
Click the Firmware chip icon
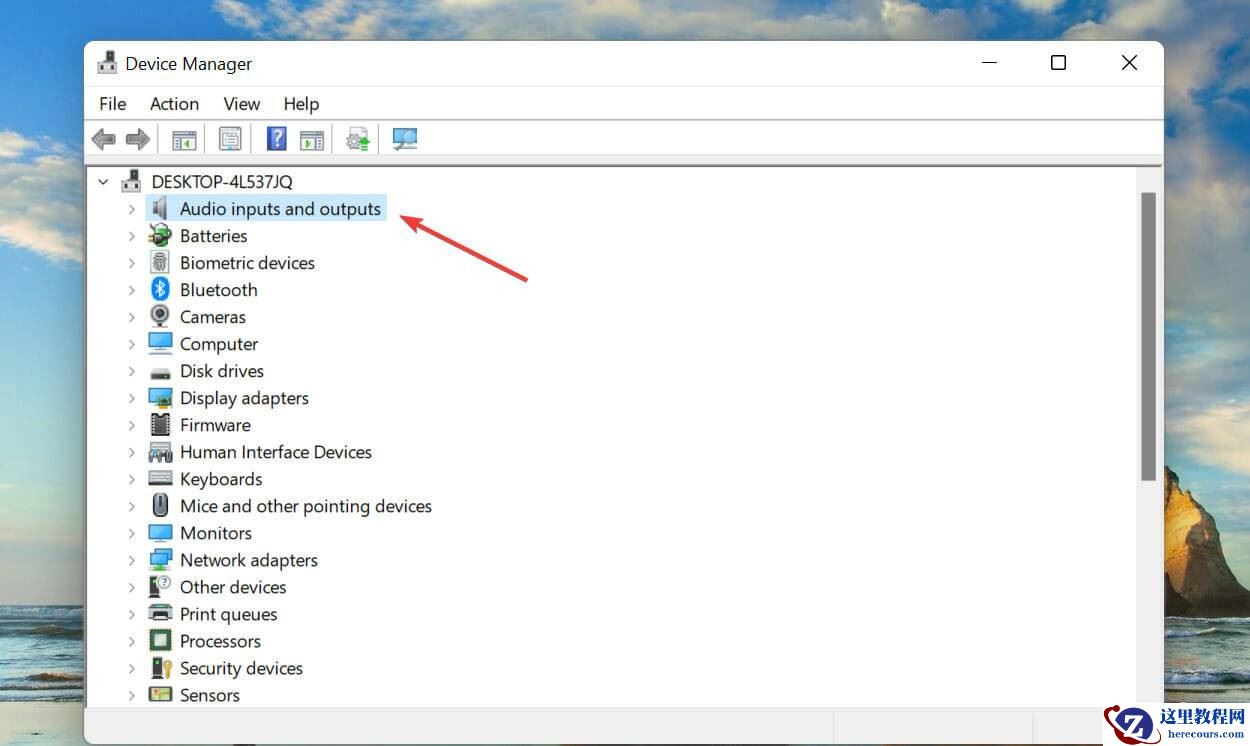click(x=160, y=424)
